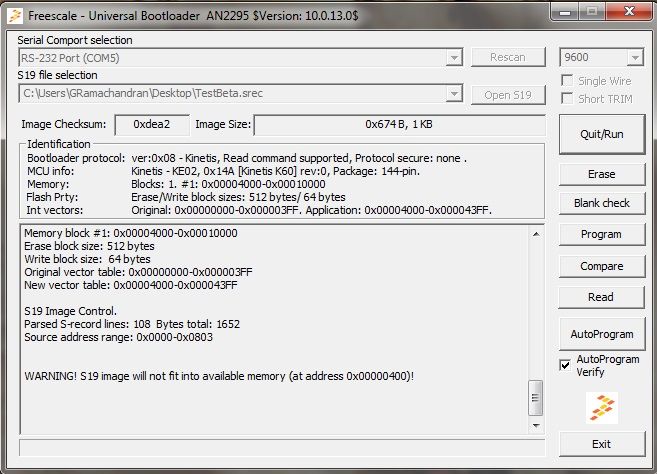Click the log scrollbar up arrow
The image size is (657, 474).
536,234
